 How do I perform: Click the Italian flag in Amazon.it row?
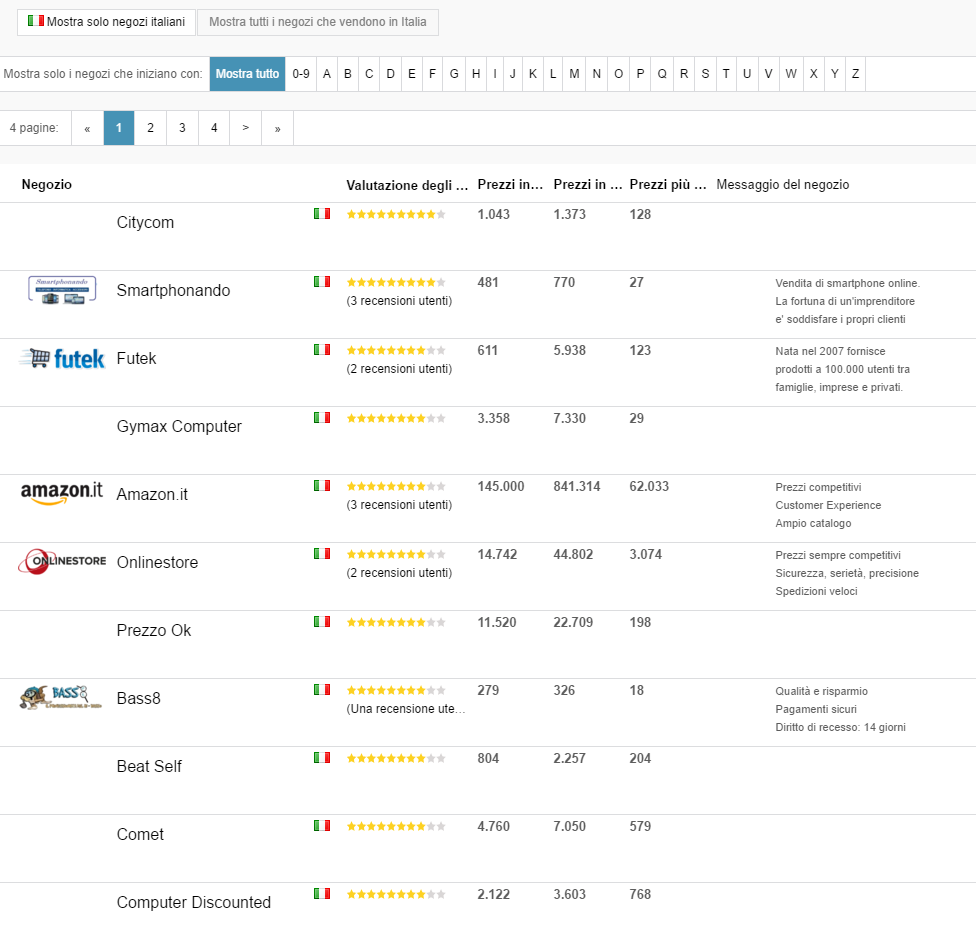point(322,486)
